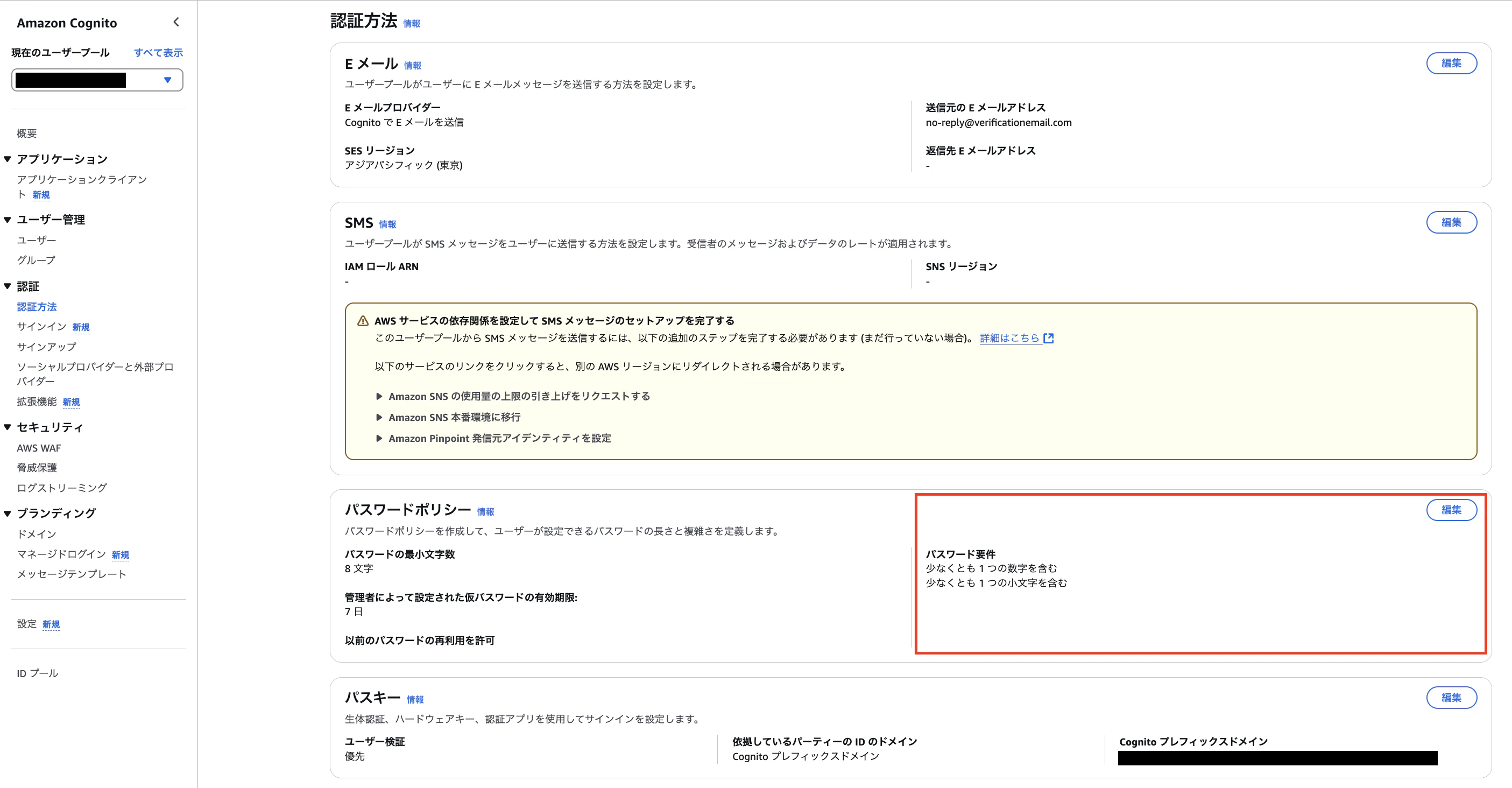1512x788 pixels.
Task: Go to グループ in sidebar
Action: [36, 260]
